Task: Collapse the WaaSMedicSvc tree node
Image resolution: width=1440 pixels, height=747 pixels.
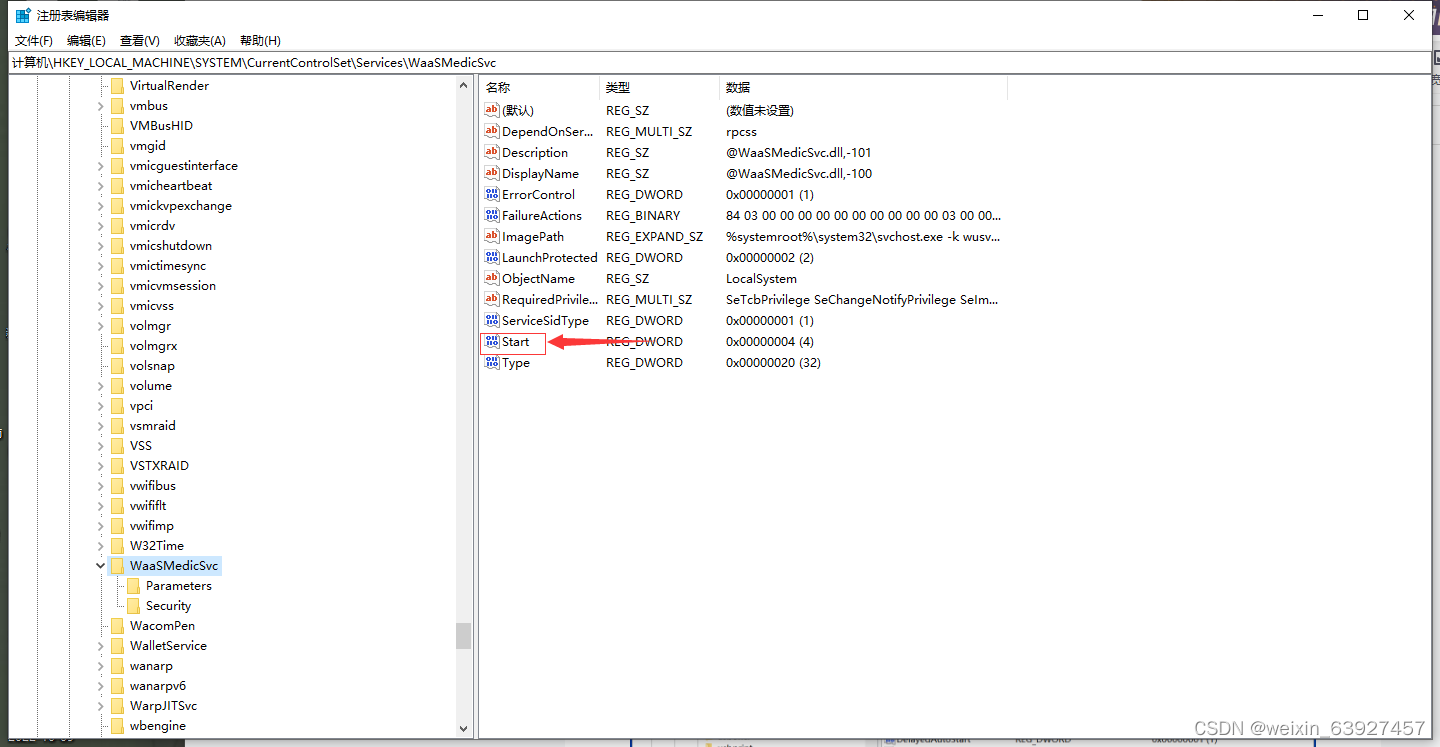Action: [101, 566]
